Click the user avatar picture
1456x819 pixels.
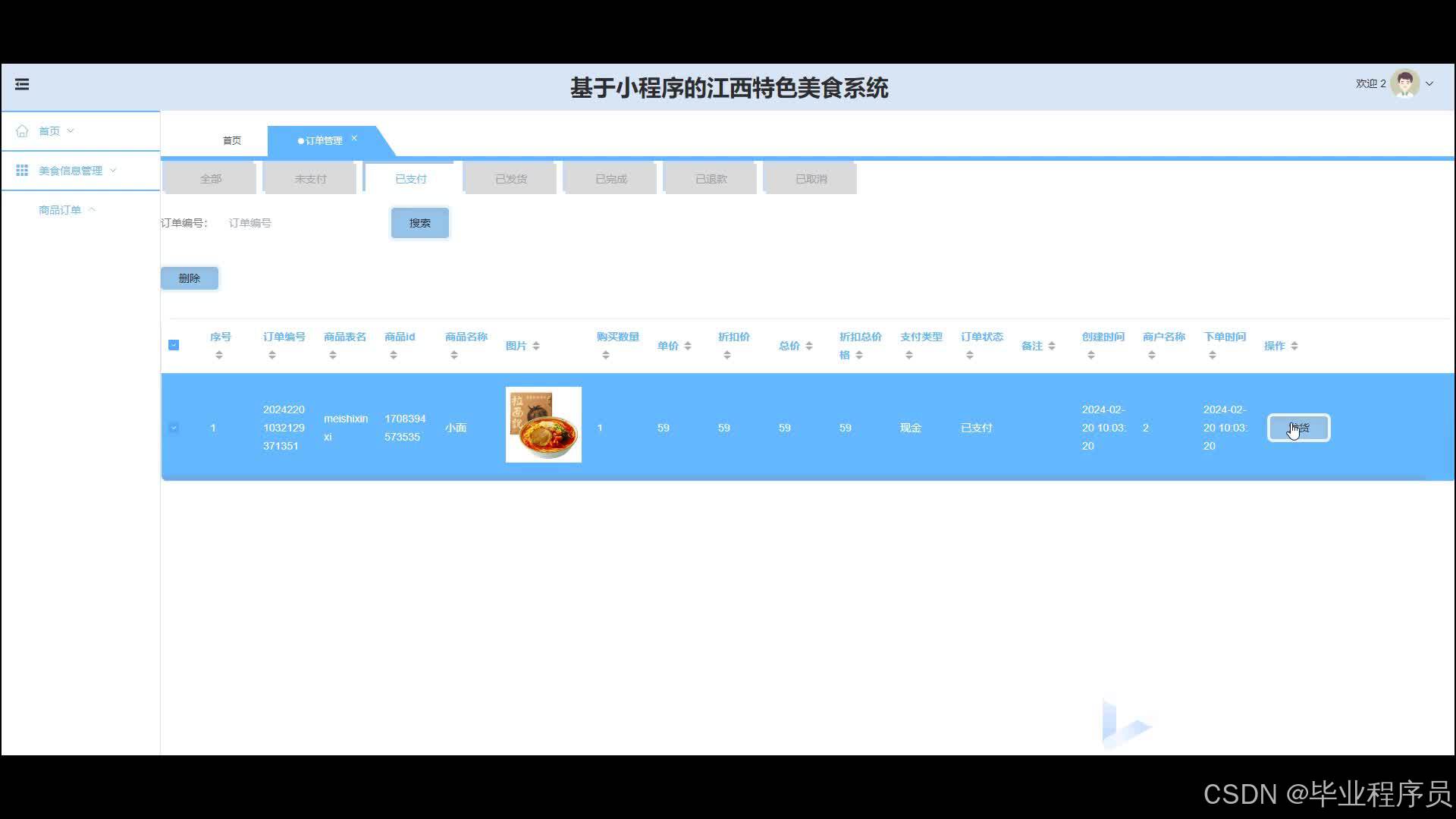coord(1404,84)
